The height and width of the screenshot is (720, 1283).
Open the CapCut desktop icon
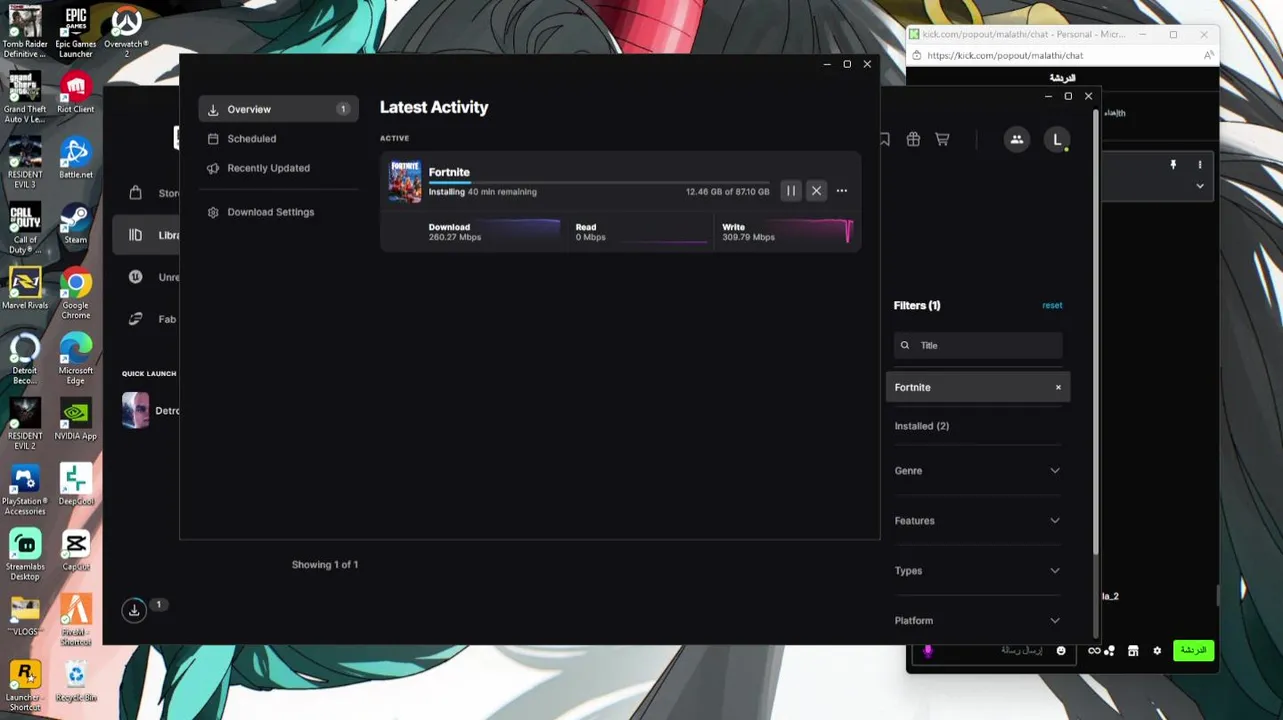(x=75, y=550)
